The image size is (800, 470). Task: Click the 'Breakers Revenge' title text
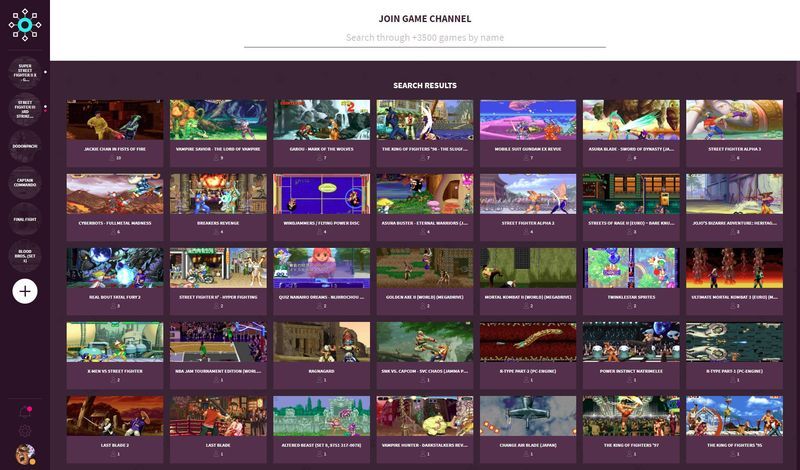coord(218,223)
